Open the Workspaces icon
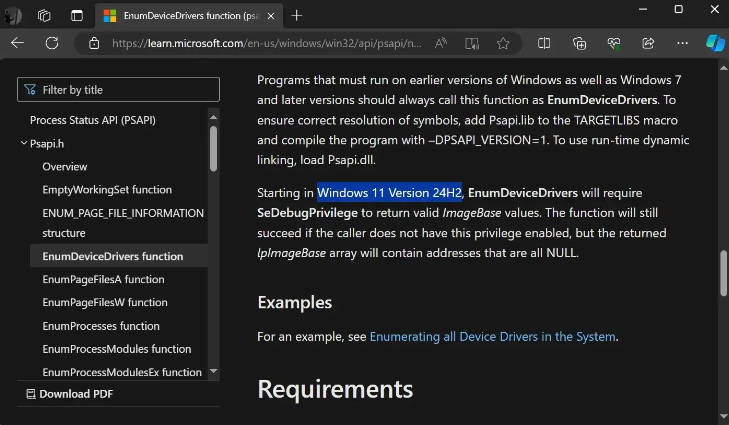 44,16
